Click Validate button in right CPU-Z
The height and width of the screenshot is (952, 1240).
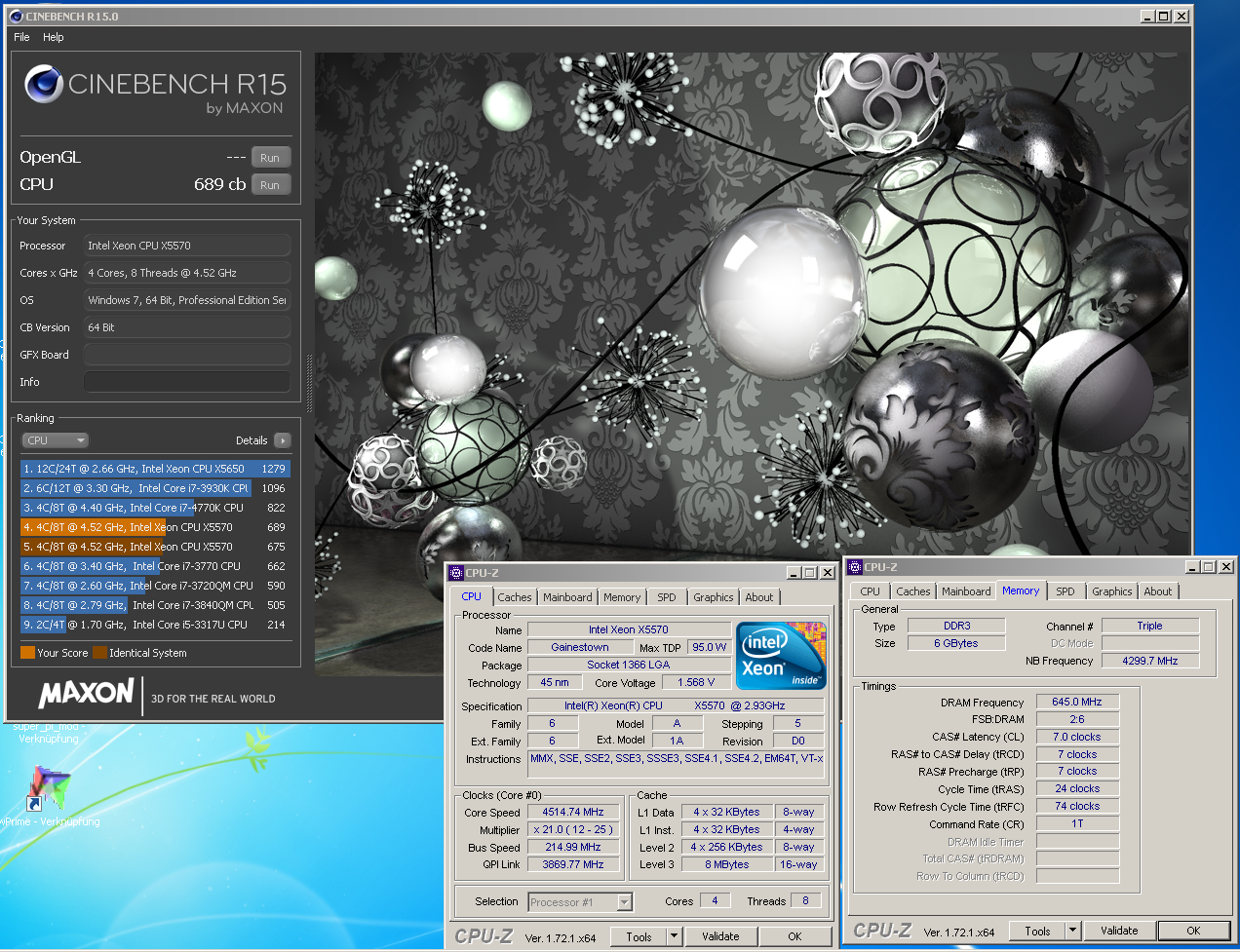coord(1119,931)
